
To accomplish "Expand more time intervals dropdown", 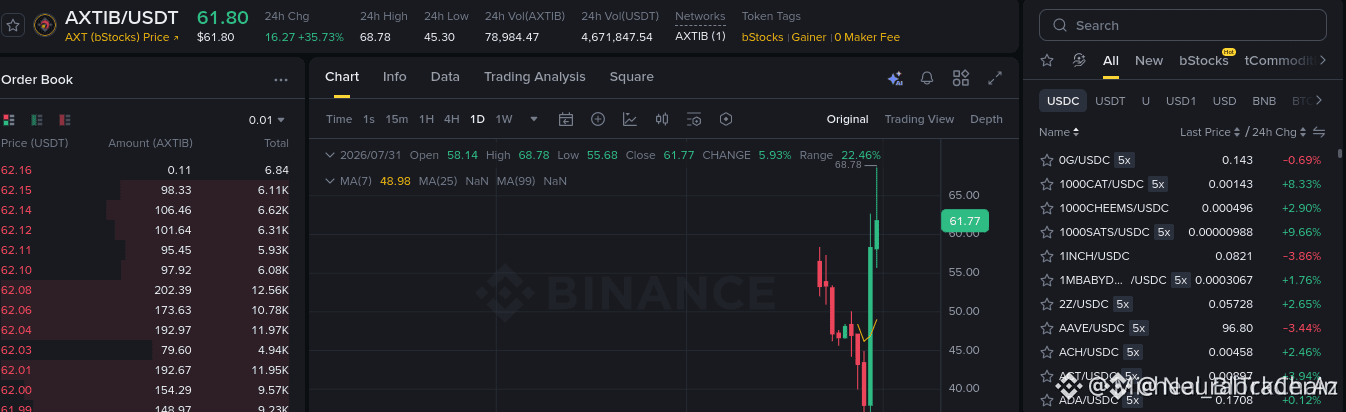I will [534, 119].
